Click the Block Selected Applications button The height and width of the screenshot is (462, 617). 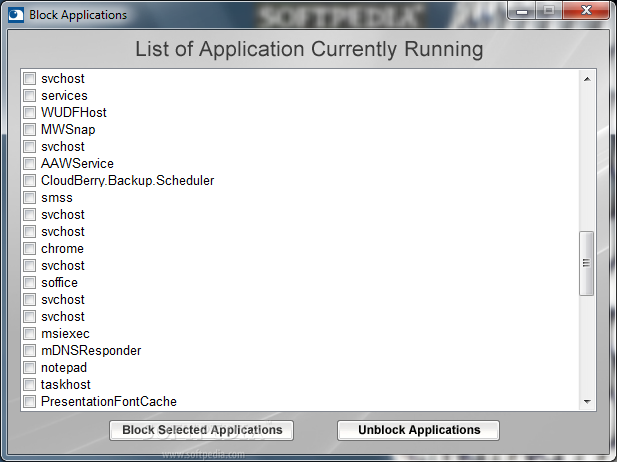click(x=201, y=430)
